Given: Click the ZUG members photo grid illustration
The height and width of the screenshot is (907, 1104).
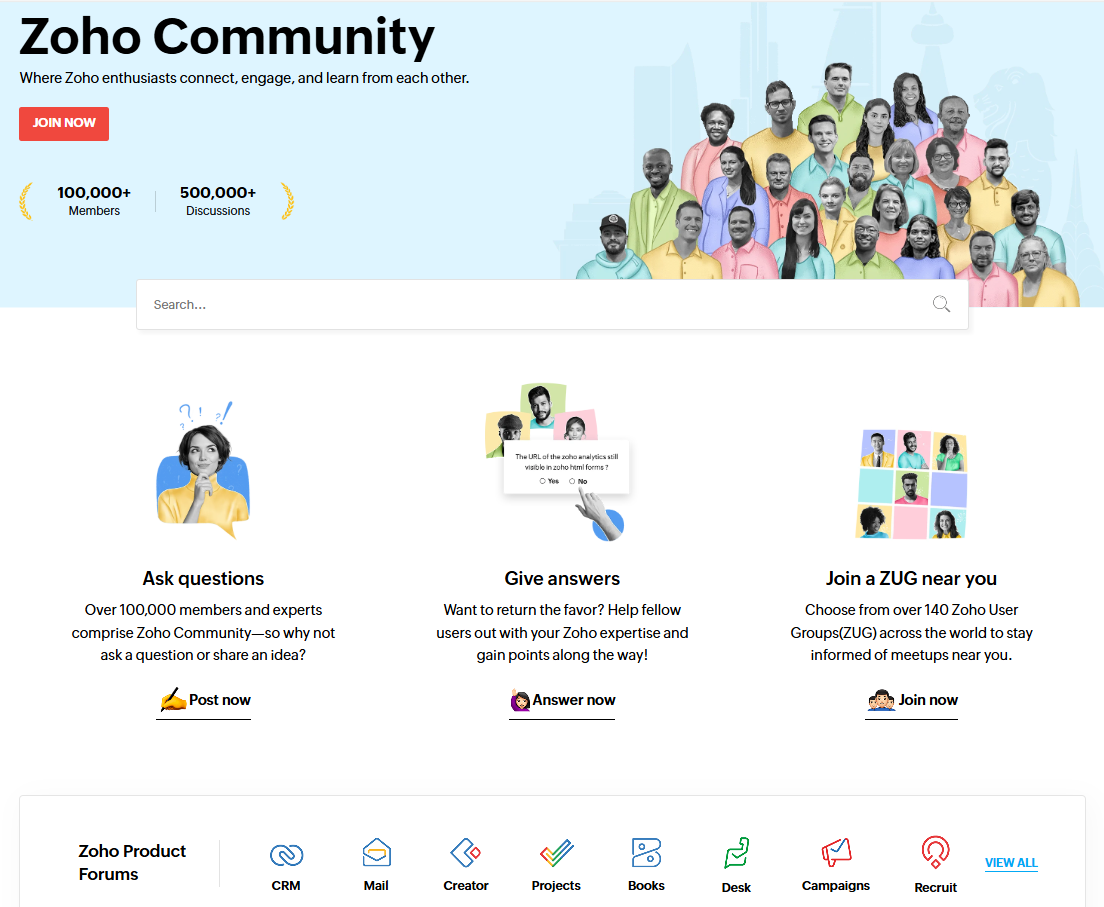Looking at the screenshot, I should coord(911,484).
